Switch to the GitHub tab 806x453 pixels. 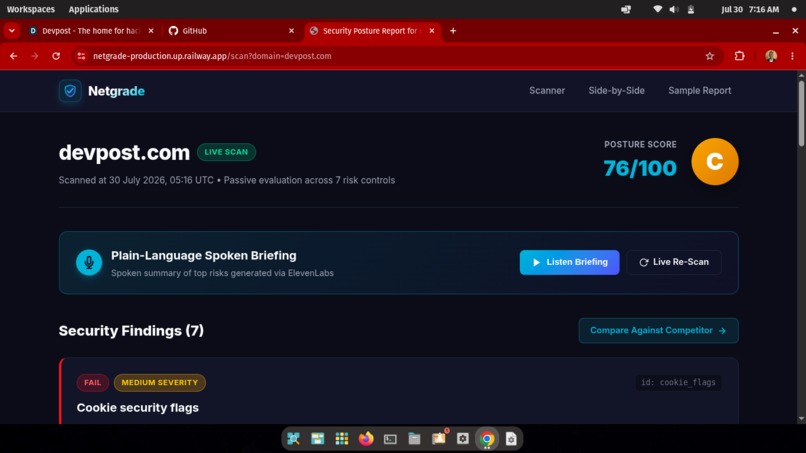(x=231, y=31)
